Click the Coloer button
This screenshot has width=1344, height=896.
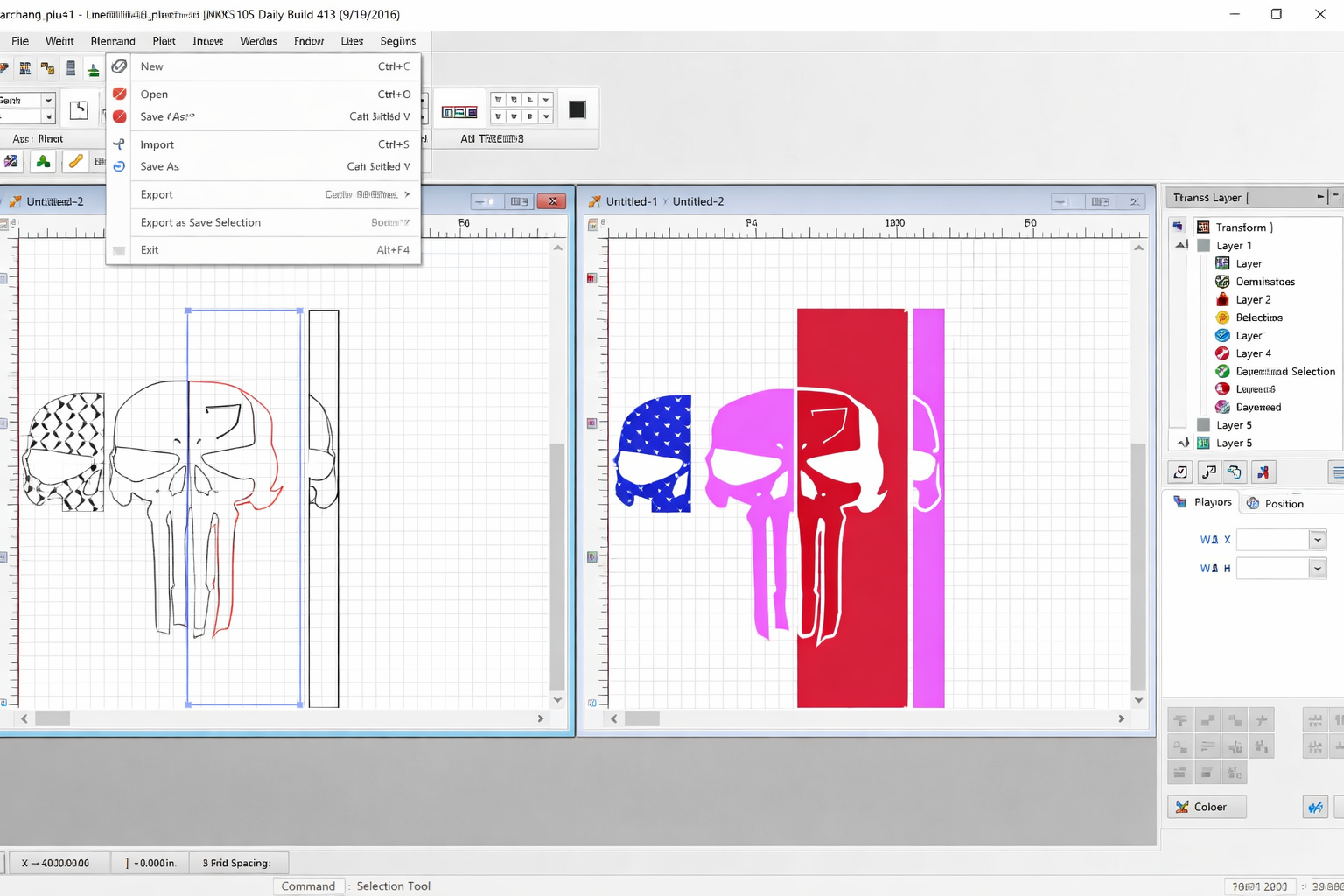pos(1207,807)
